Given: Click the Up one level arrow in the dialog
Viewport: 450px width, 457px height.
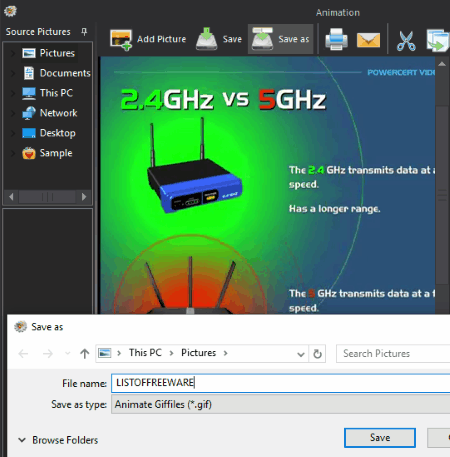Looking at the screenshot, I should 85,353.
